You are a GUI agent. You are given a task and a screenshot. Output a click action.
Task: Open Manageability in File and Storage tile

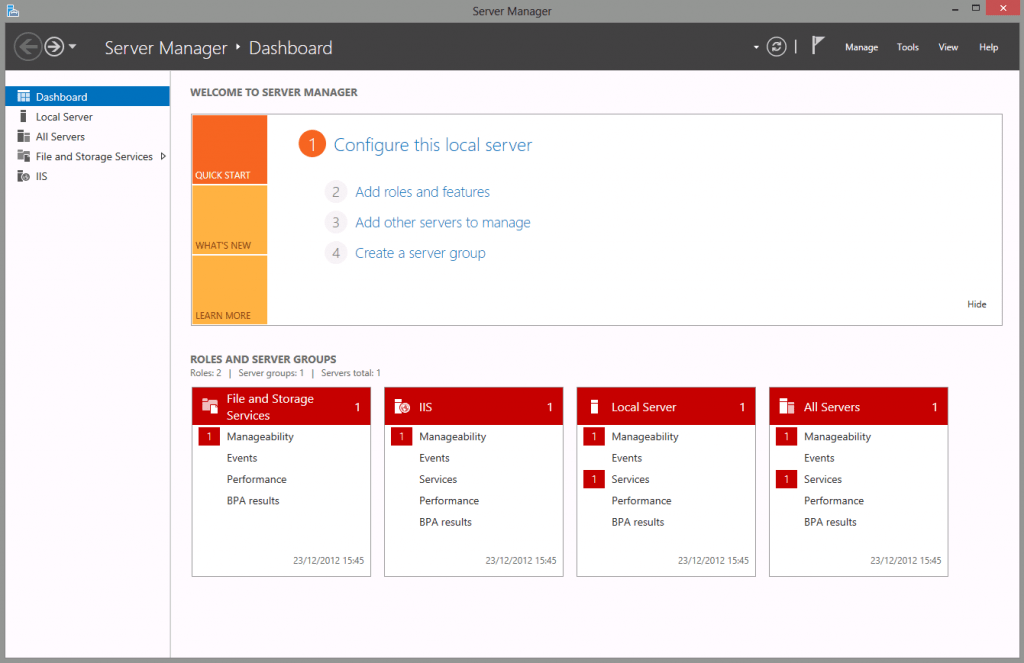pyautogui.click(x=260, y=436)
